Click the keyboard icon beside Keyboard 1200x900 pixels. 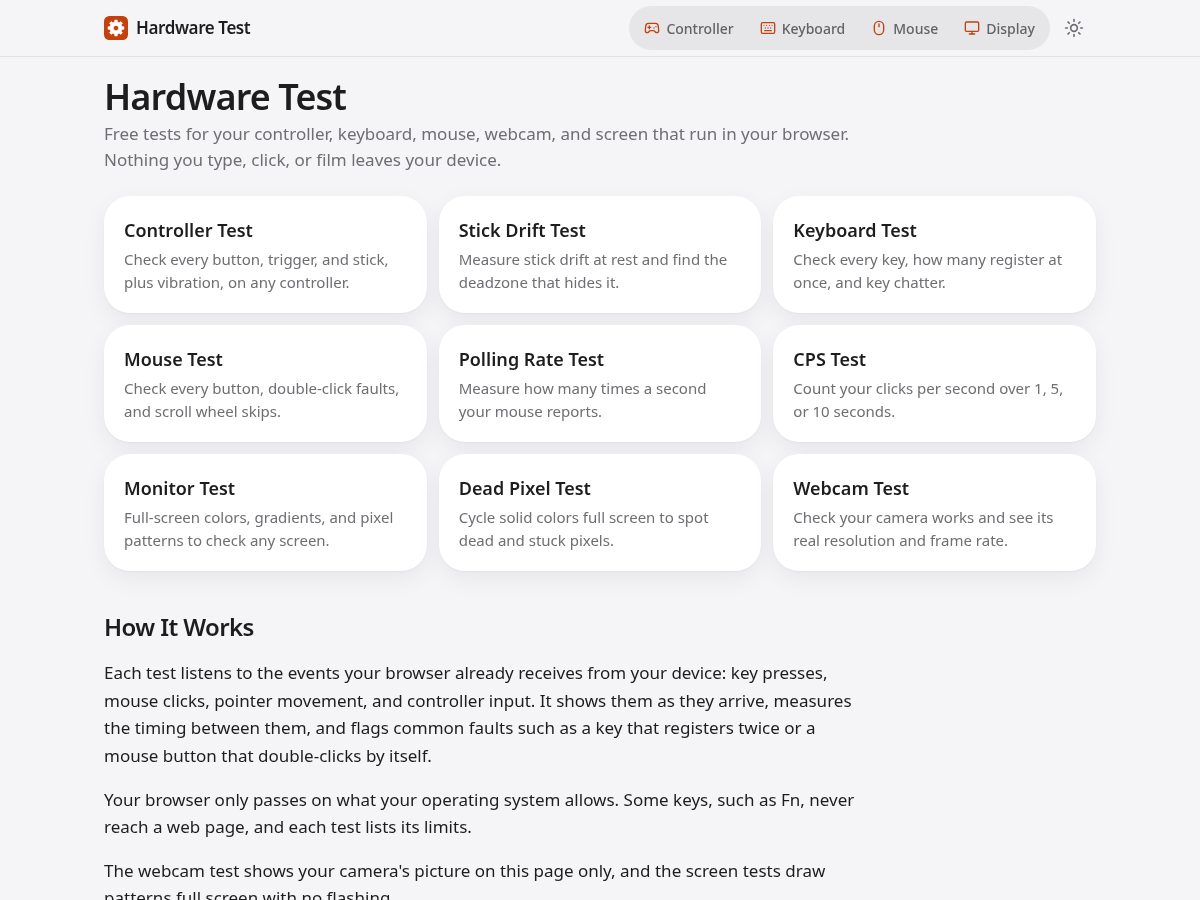click(x=768, y=28)
